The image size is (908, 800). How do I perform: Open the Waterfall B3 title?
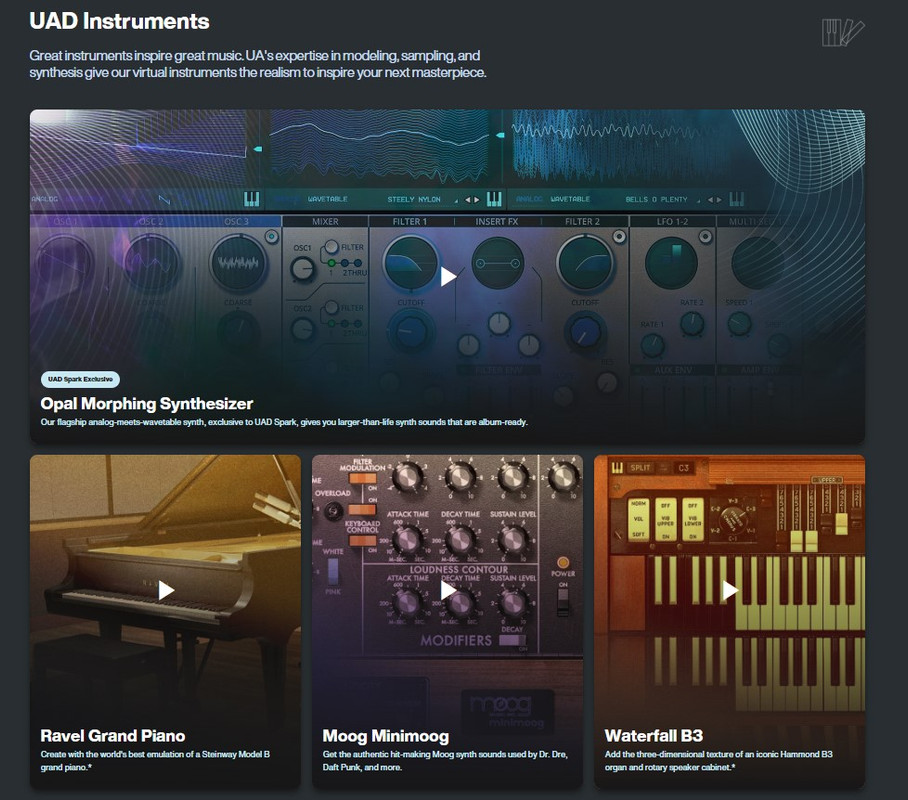[x=654, y=736]
